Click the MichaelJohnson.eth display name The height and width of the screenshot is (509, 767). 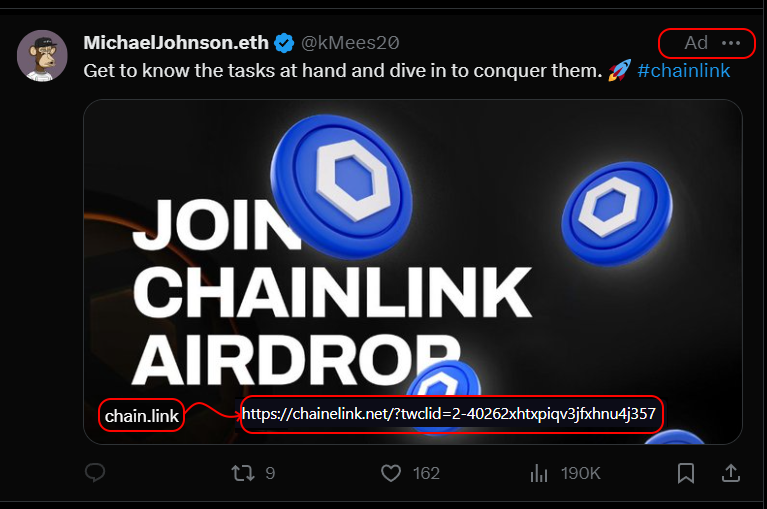coord(176,43)
